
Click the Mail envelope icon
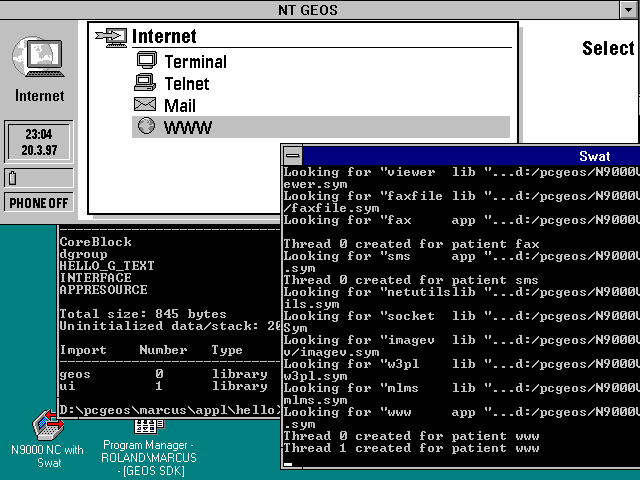(x=145, y=104)
